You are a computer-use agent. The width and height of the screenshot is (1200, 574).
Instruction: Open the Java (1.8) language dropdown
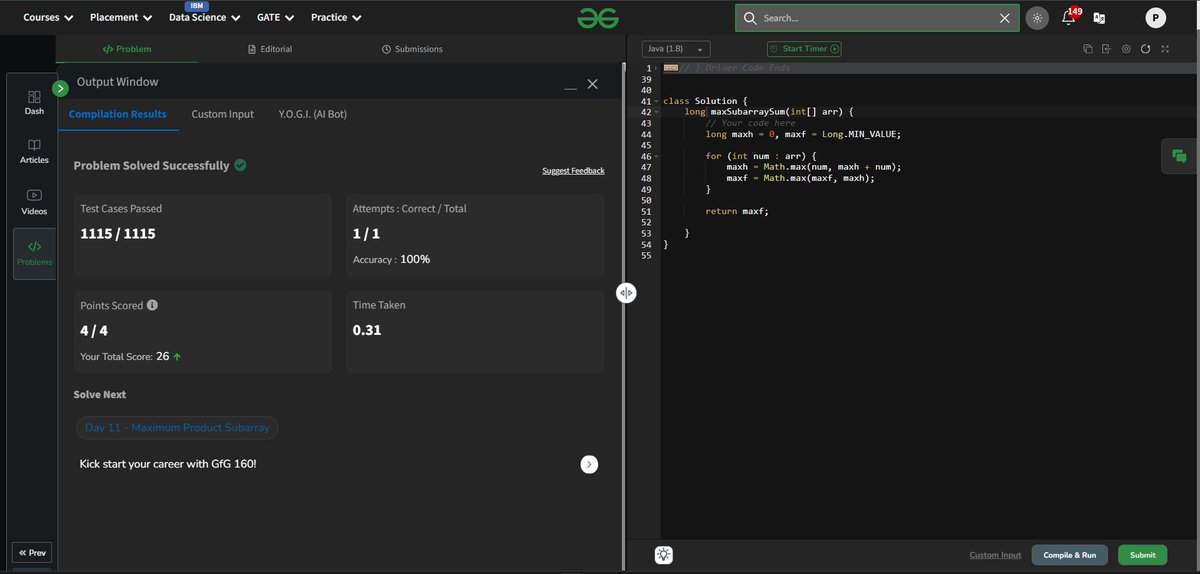(x=676, y=49)
